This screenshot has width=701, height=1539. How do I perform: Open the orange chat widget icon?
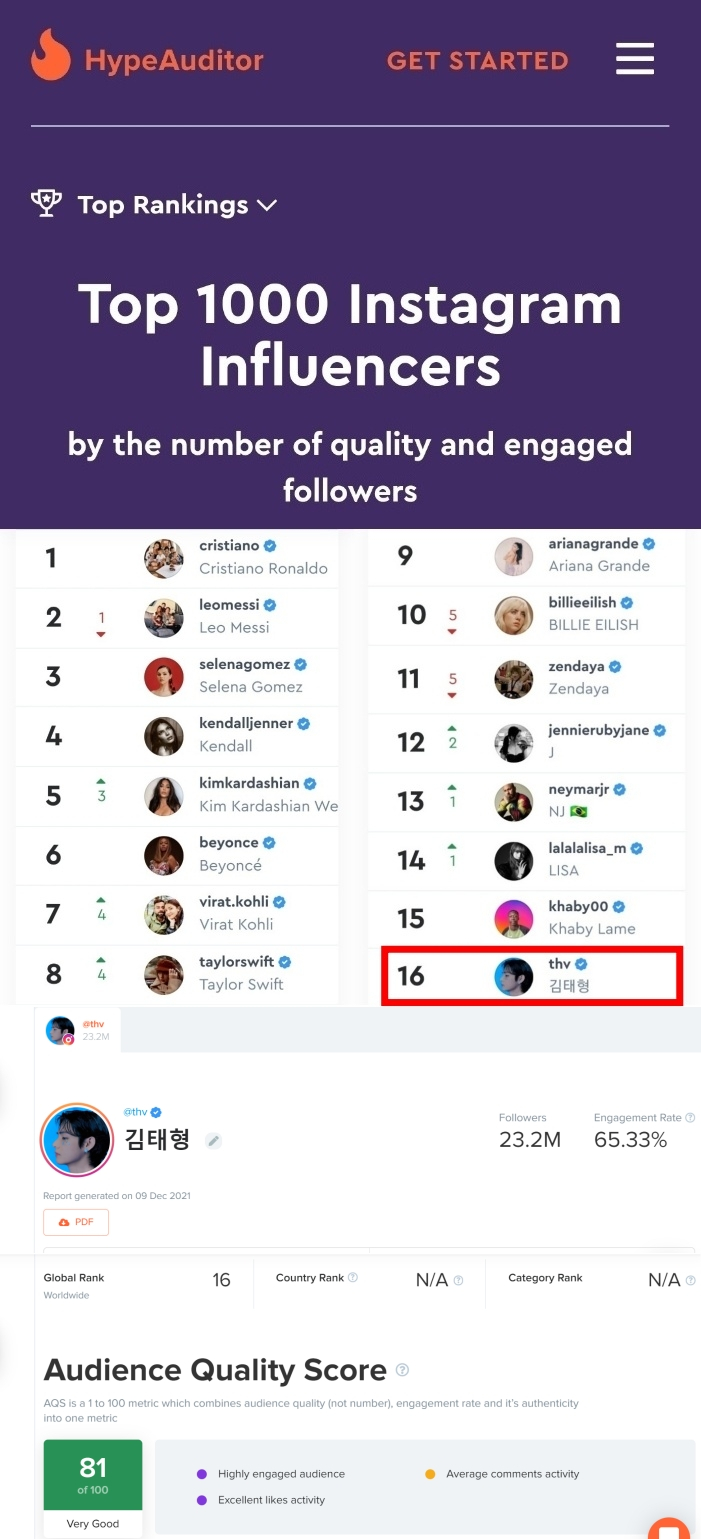[668, 1530]
